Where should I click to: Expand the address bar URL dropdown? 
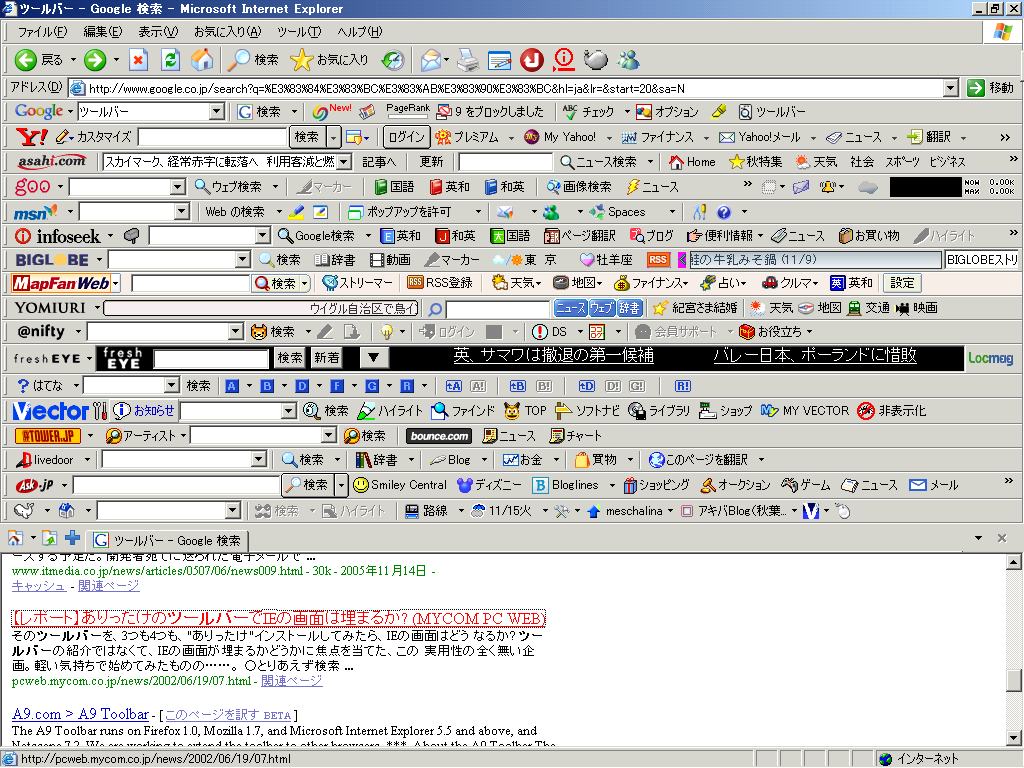951,88
